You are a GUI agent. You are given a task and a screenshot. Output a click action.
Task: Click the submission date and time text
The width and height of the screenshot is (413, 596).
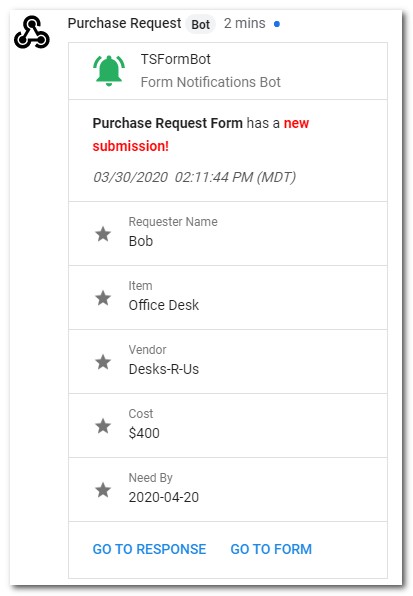194,177
